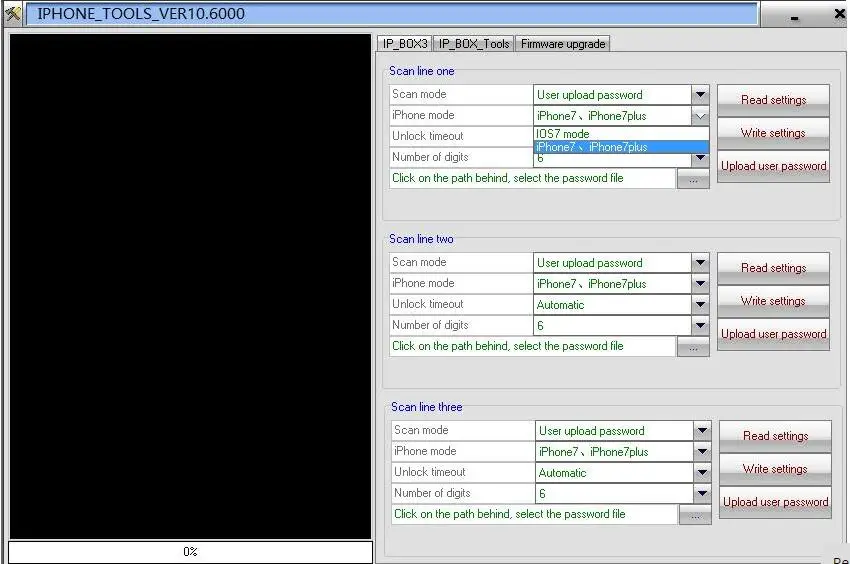Expand Scan mode dropdown in Scan line one
This screenshot has width=850, height=564.
[700, 94]
